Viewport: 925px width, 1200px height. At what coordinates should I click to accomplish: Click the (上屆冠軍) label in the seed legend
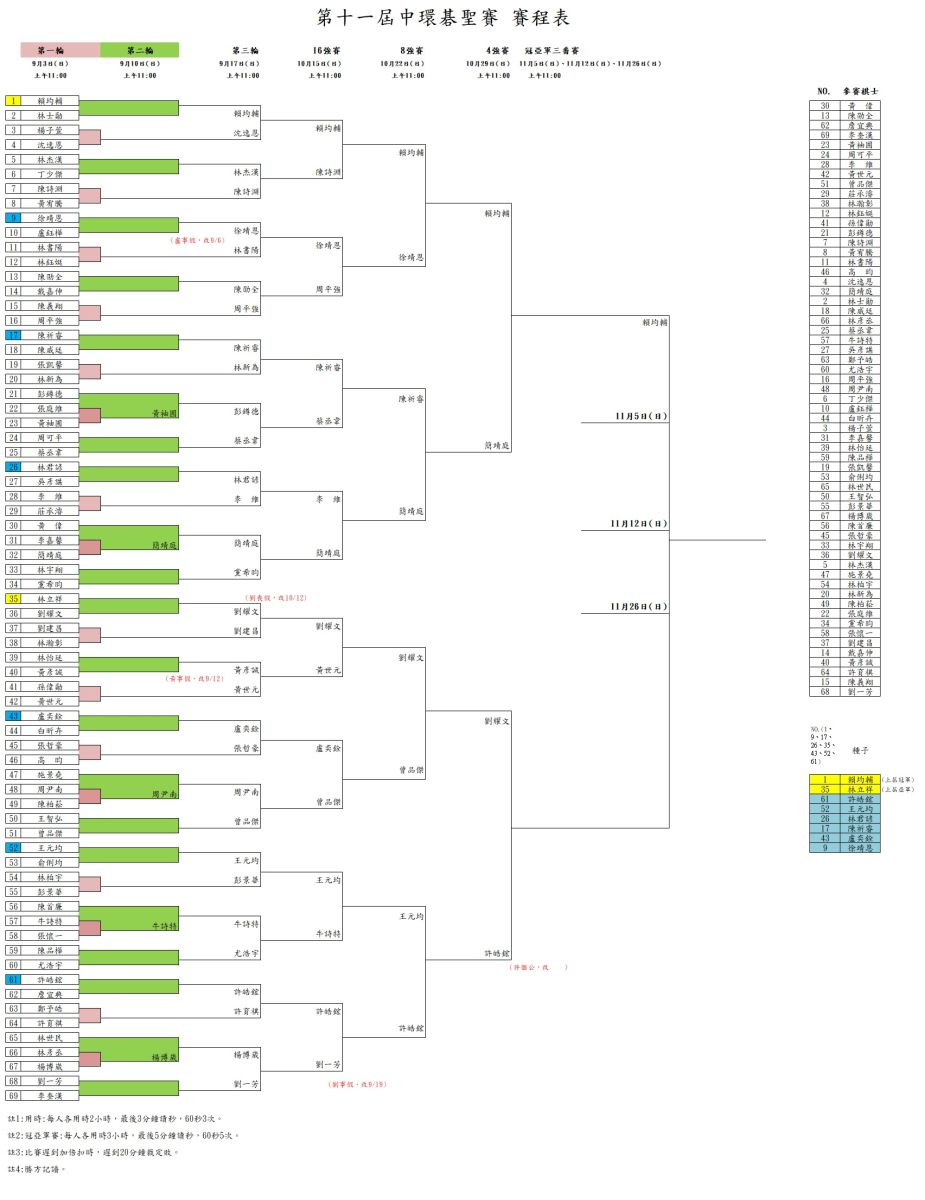coord(897,779)
